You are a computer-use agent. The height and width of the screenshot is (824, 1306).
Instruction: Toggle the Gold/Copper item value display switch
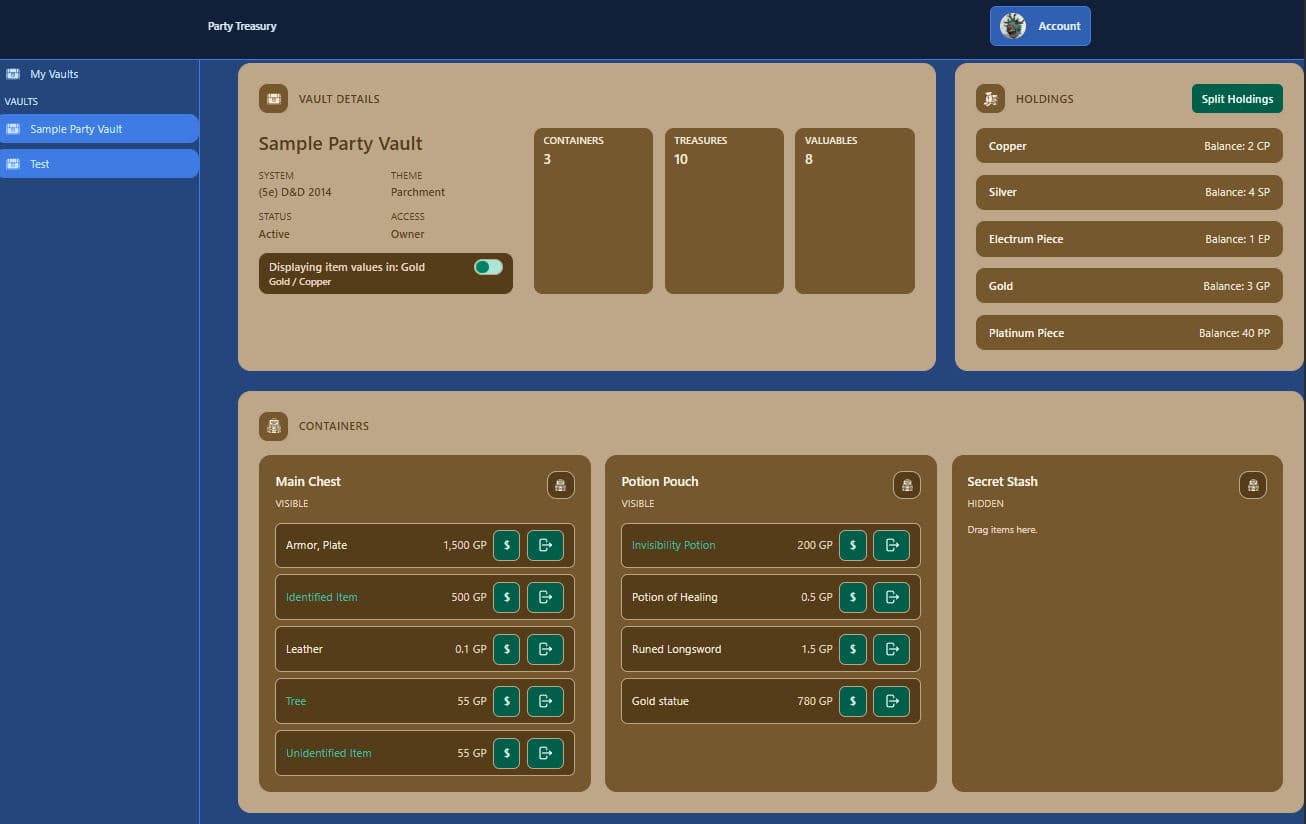[x=487, y=266]
